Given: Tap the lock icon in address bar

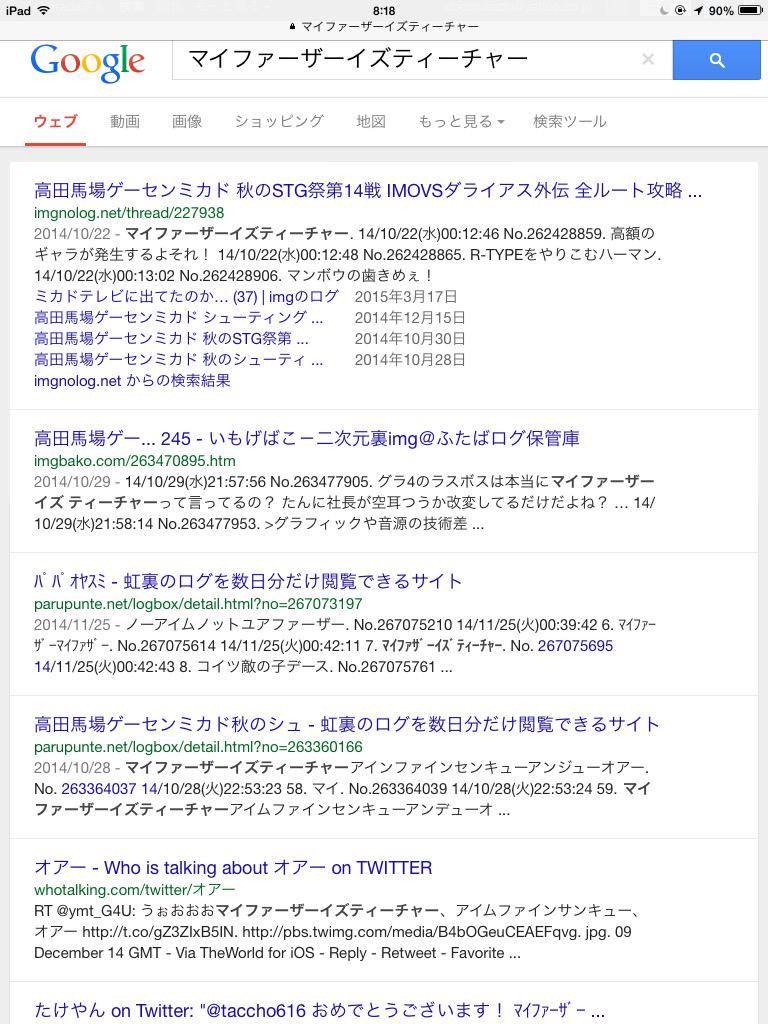Looking at the screenshot, I should [293, 27].
